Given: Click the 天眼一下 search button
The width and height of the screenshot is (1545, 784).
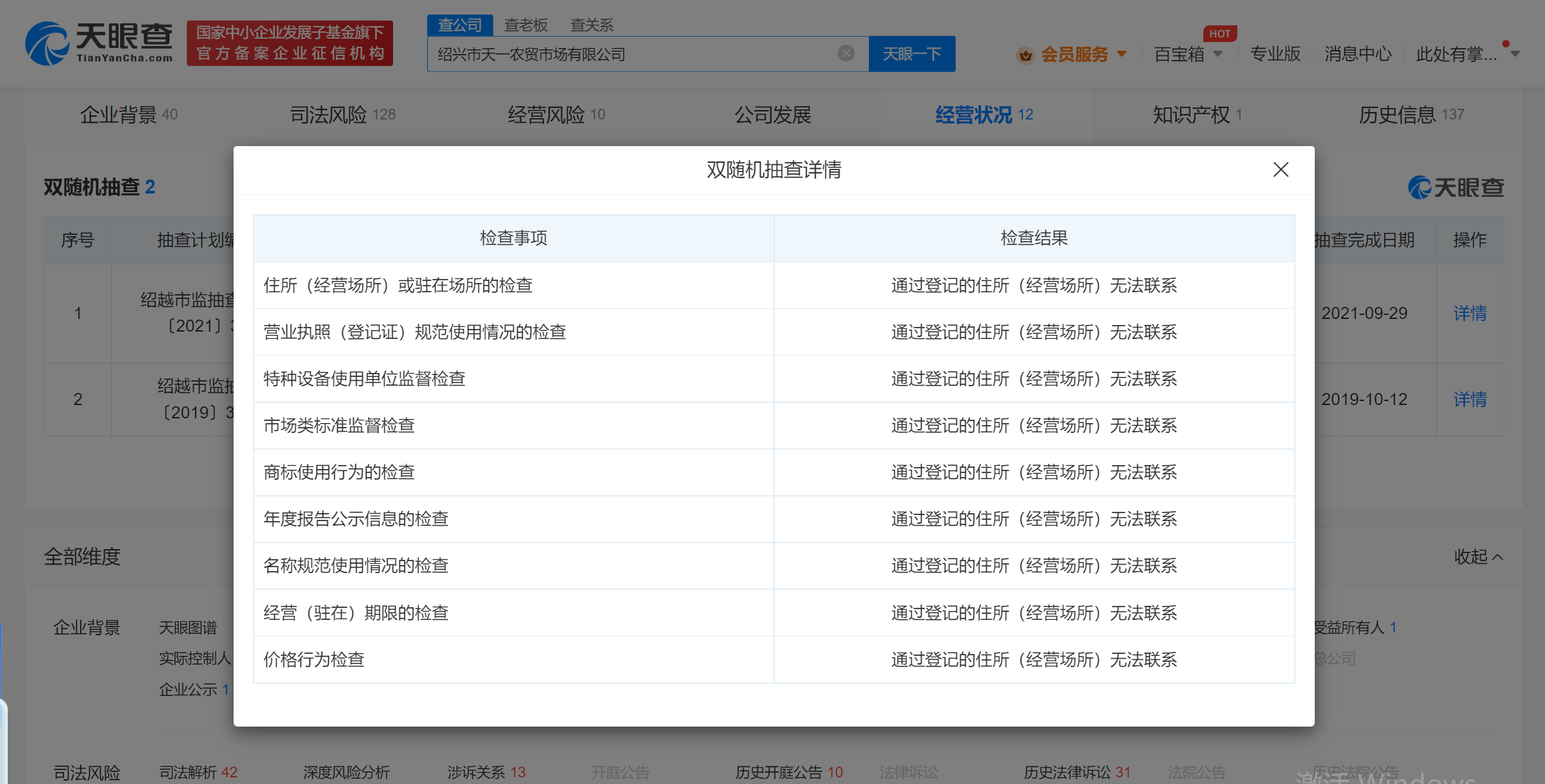Looking at the screenshot, I should click(912, 53).
